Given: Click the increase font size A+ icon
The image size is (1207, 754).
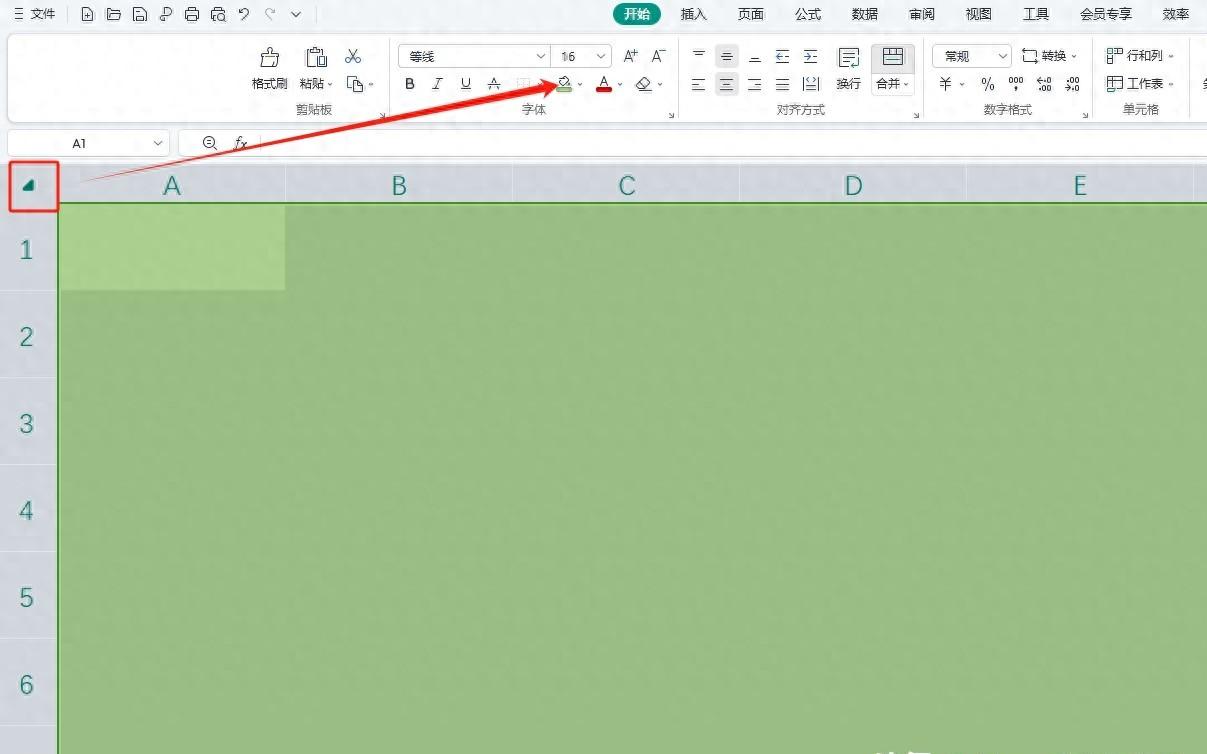Looking at the screenshot, I should pos(630,56).
